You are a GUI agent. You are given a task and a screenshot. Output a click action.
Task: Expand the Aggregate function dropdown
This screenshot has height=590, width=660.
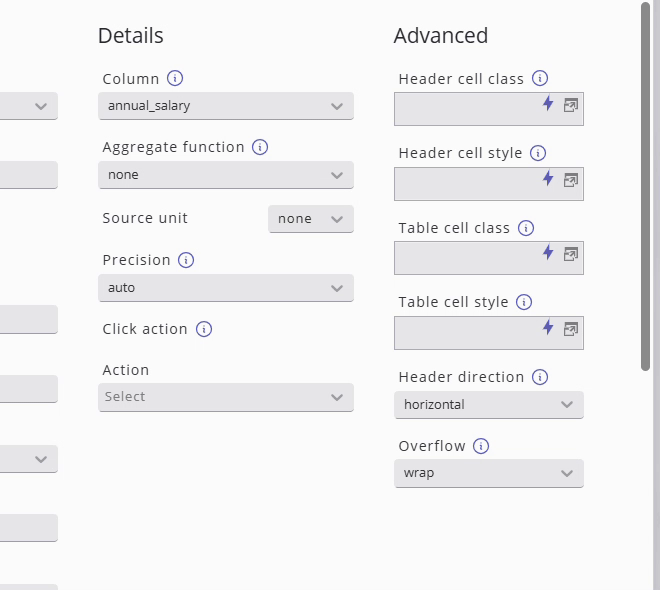click(x=226, y=175)
